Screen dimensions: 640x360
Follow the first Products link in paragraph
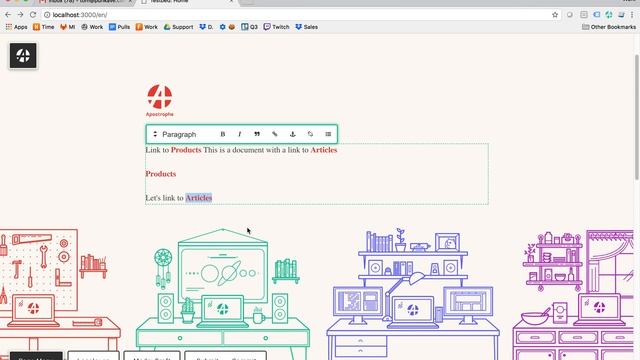tap(186, 150)
